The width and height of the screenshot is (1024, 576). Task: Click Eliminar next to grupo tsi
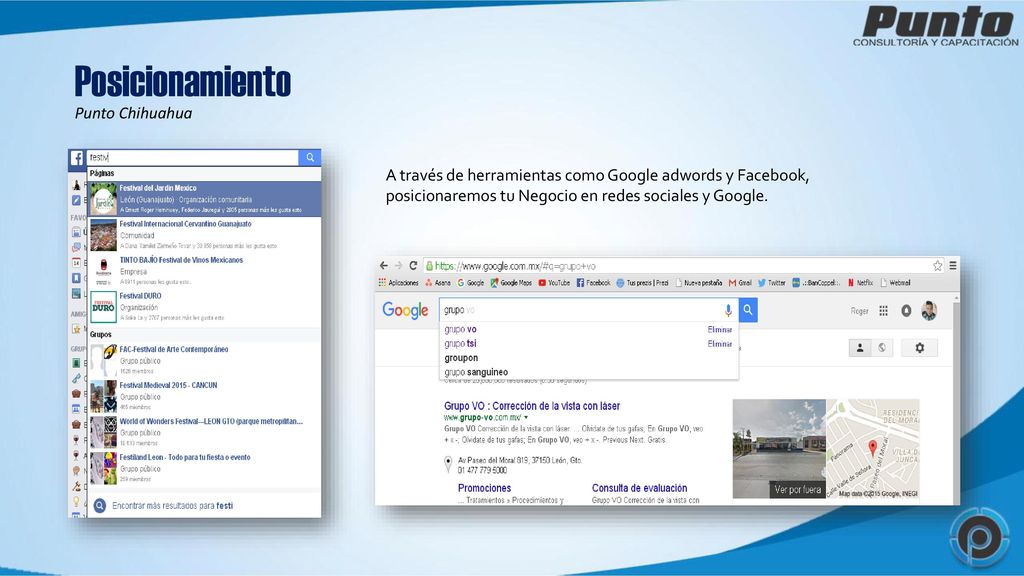click(720, 344)
